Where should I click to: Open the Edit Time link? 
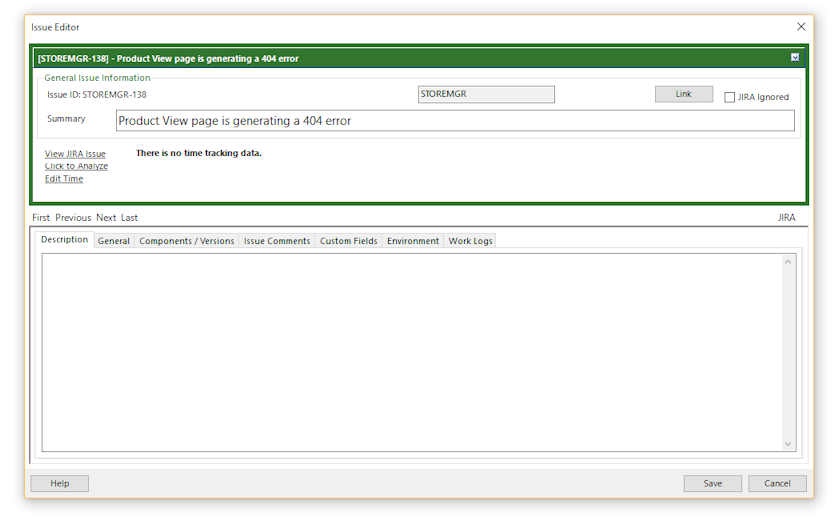[64, 179]
